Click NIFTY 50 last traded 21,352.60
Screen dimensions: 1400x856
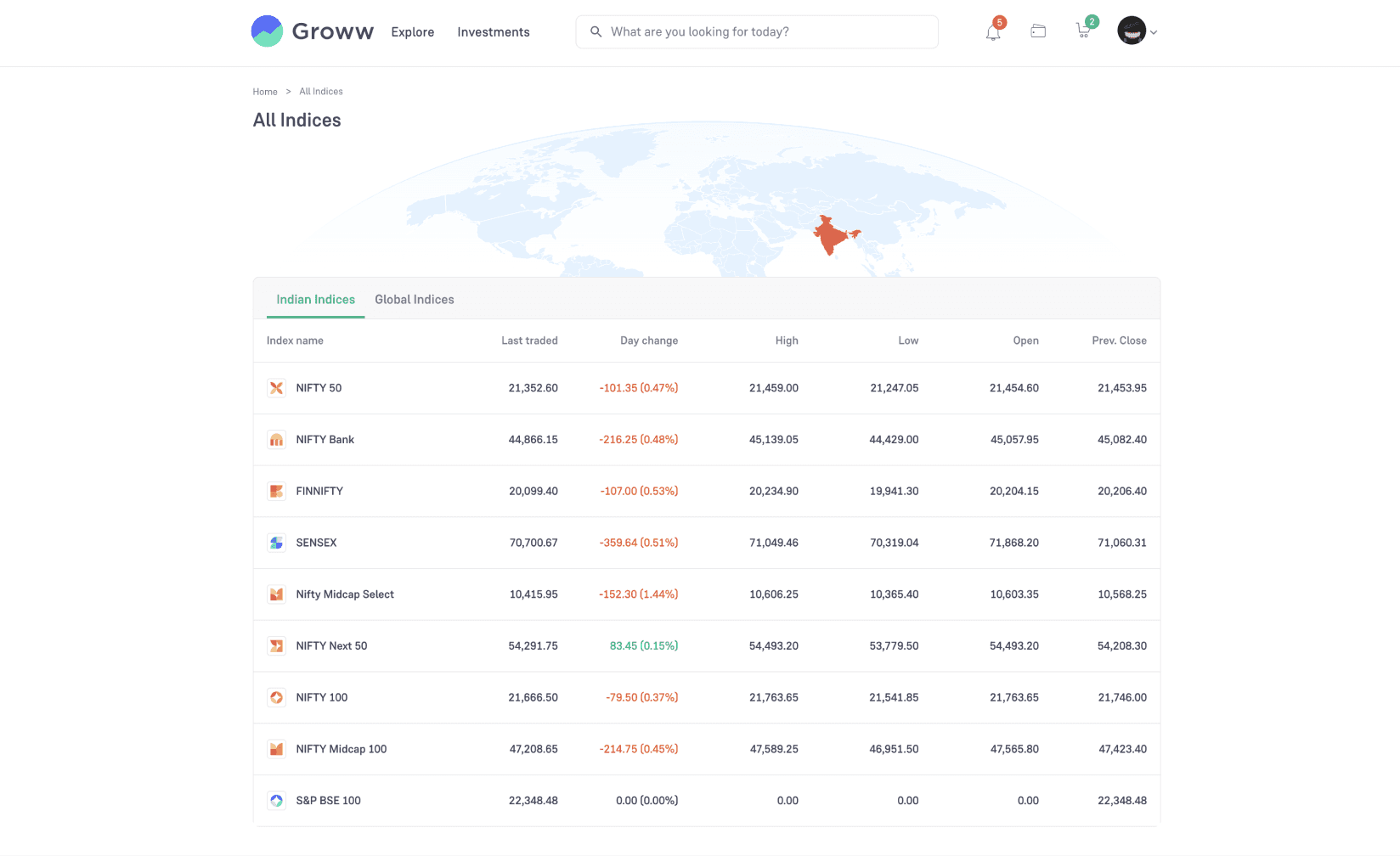(x=533, y=388)
